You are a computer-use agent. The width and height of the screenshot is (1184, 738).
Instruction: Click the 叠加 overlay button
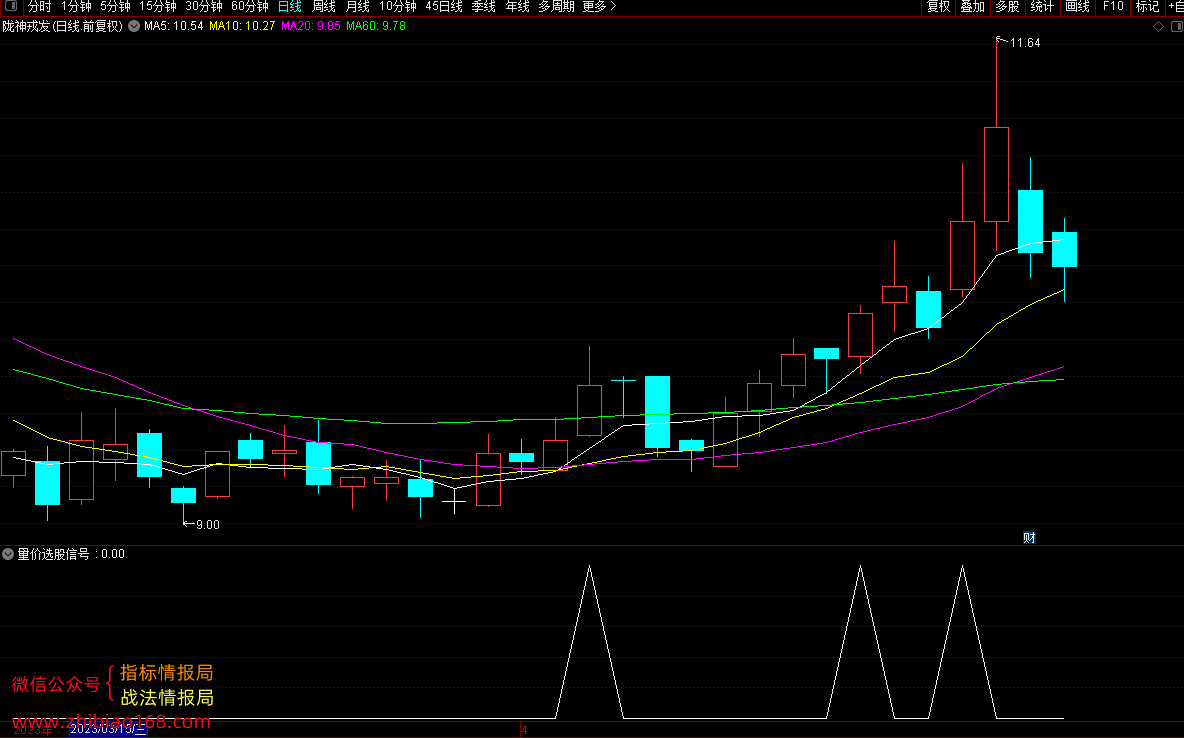coord(973,7)
